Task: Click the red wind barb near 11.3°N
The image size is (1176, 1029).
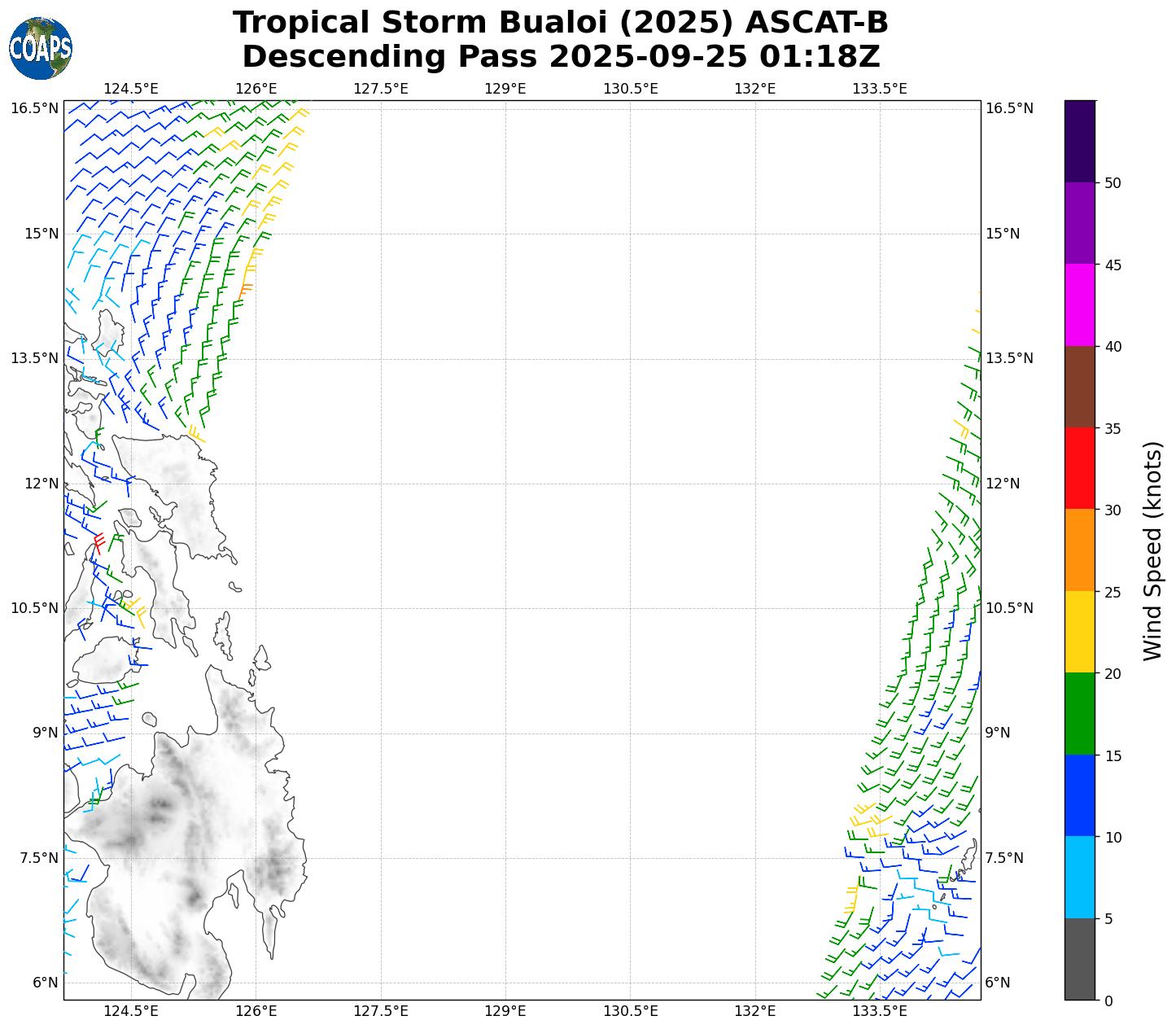Action: (x=98, y=542)
